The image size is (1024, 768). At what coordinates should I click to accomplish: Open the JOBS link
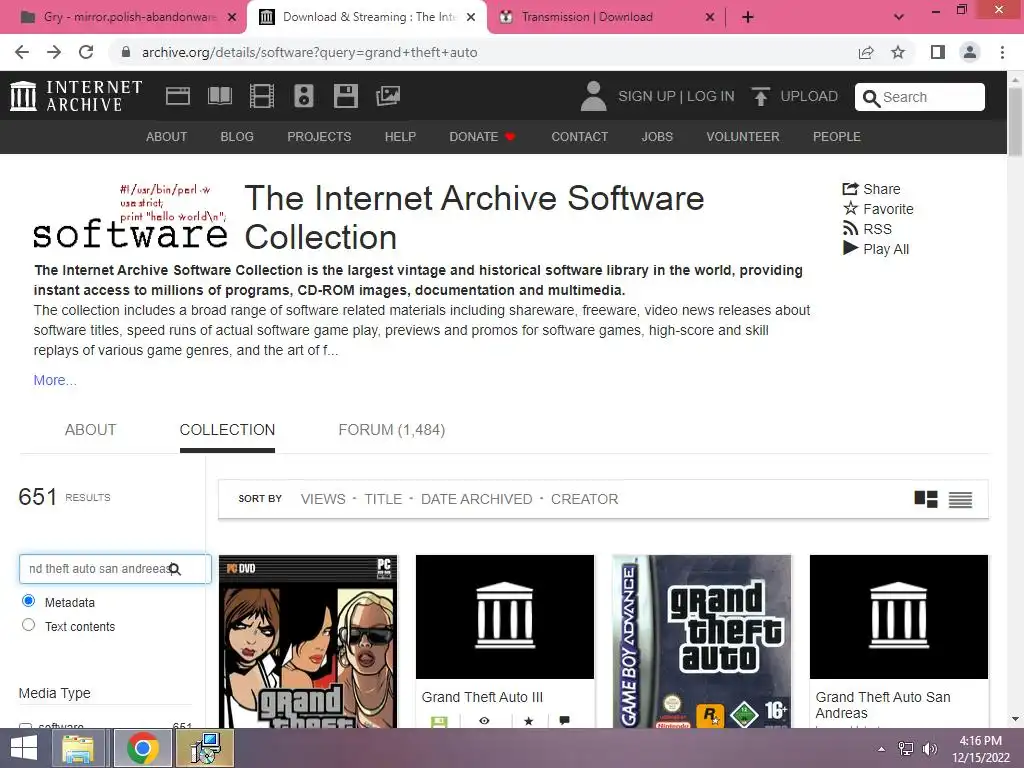pyautogui.click(x=657, y=136)
